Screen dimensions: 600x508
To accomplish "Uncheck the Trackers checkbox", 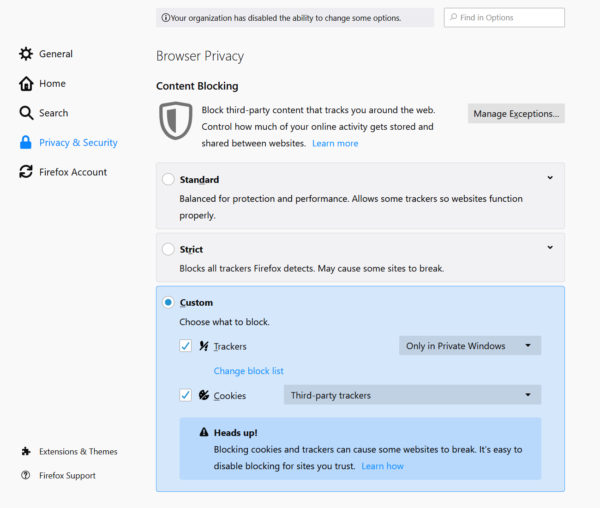I will coord(185,346).
